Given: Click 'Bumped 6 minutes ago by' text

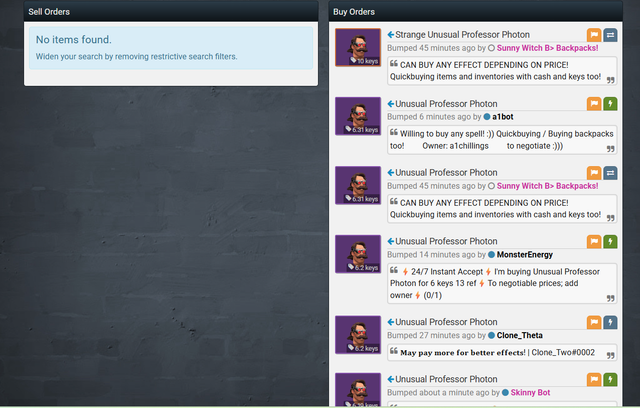Looking at the screenshot, I should (434, 117).
